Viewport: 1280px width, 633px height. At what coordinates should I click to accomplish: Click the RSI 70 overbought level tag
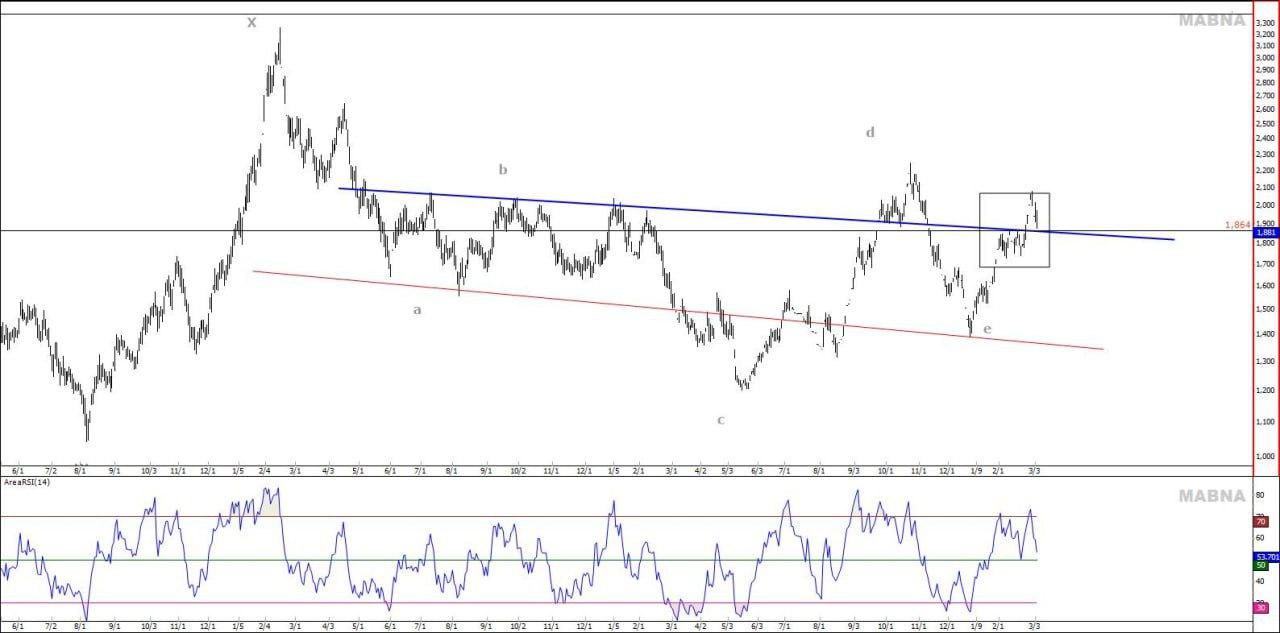(x=1262, y=521)
